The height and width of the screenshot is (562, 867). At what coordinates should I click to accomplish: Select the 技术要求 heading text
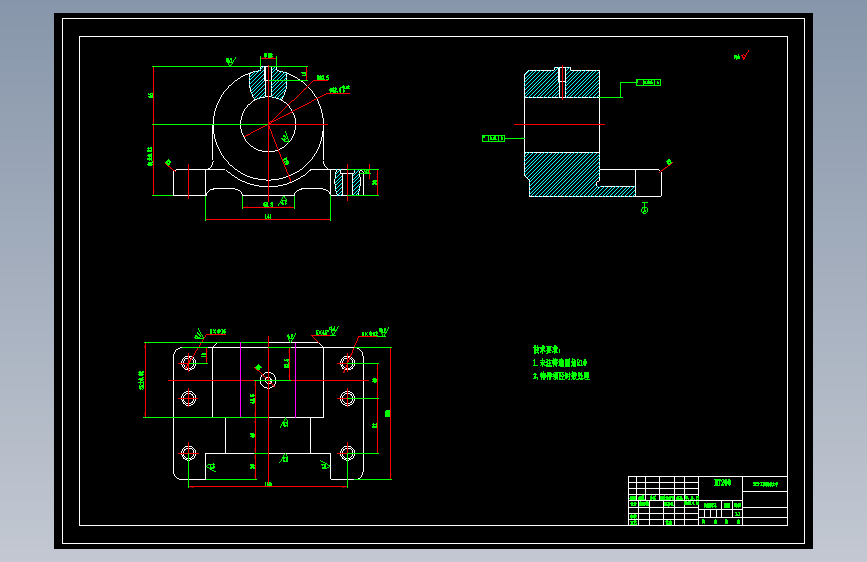(547, 350)
